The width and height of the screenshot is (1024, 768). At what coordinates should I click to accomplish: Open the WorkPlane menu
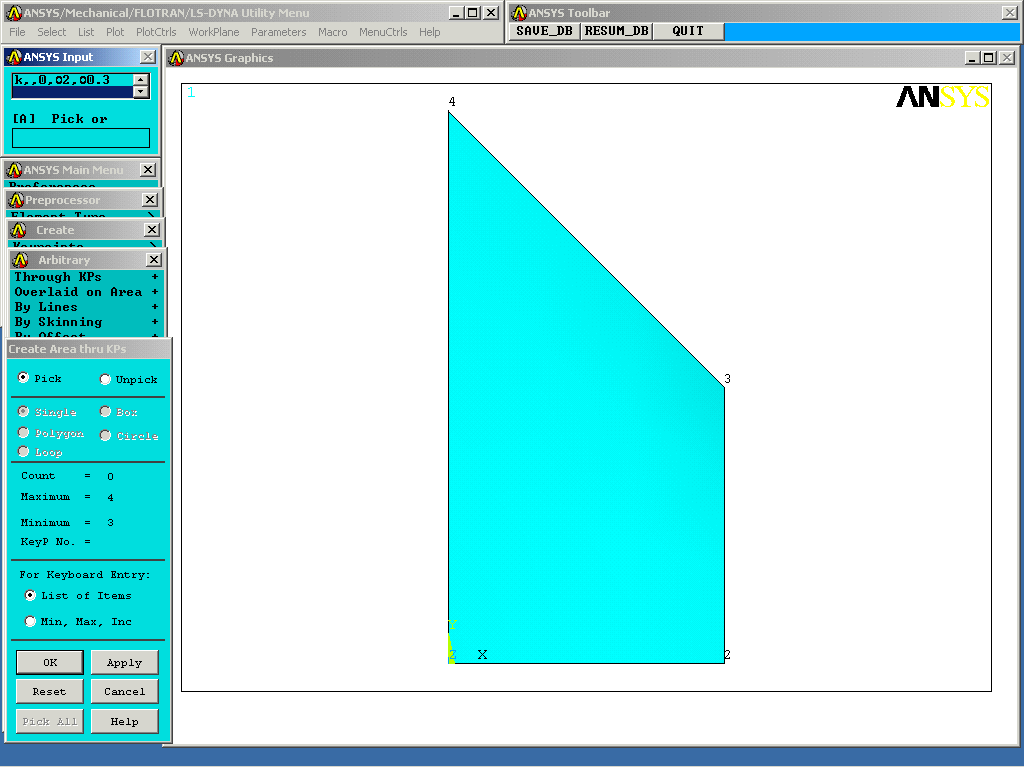coord(214,32)
